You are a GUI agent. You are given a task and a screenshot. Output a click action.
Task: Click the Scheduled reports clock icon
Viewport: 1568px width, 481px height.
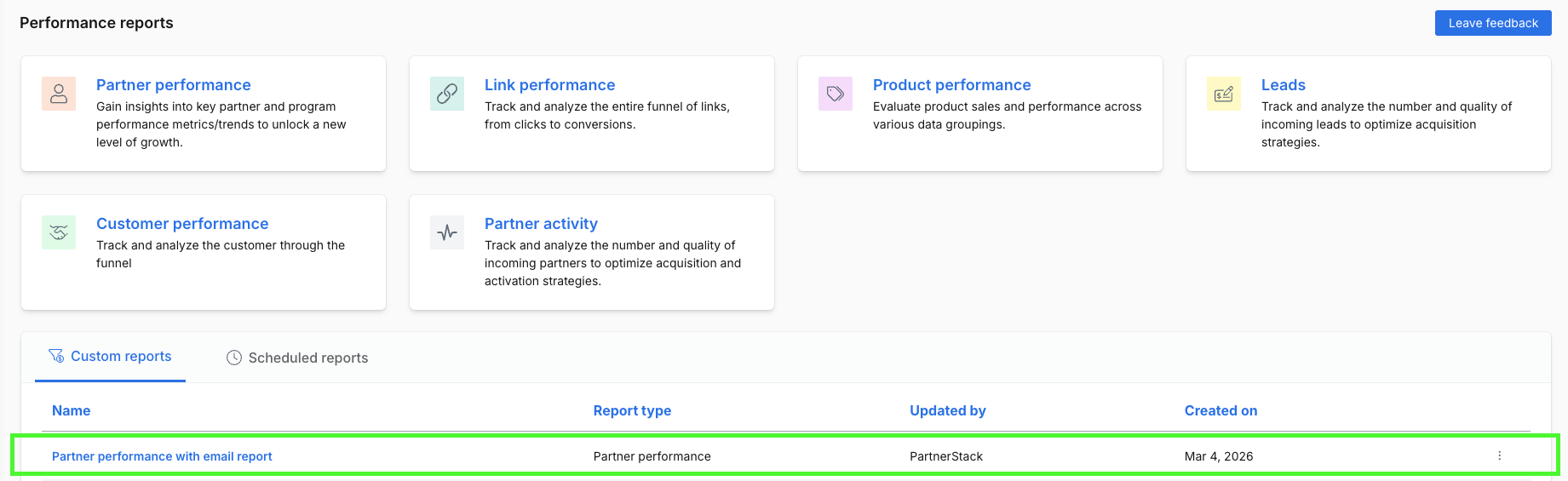234,358
